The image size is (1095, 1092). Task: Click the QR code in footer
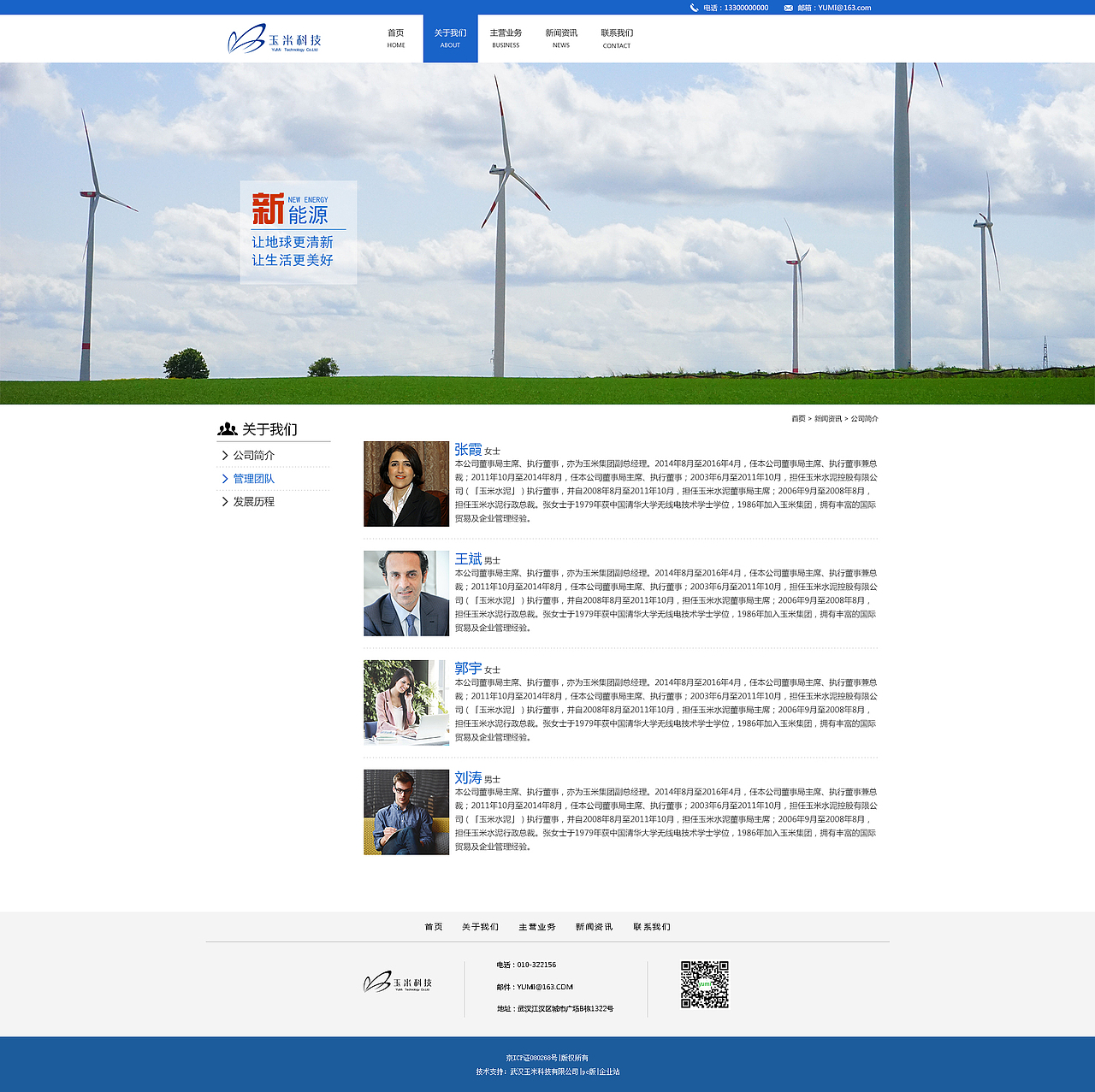tap(705, 984)
